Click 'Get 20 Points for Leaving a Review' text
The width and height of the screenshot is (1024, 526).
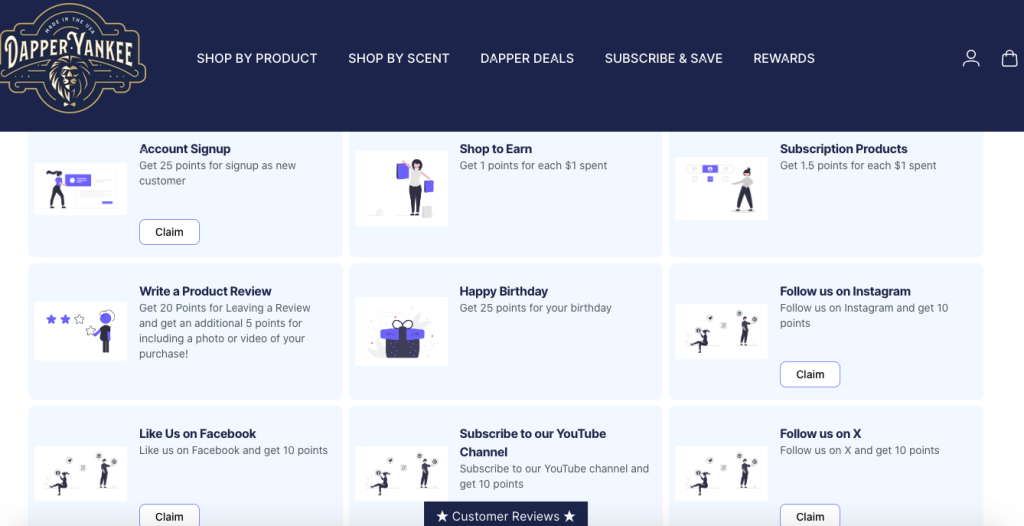pos(225,331)
